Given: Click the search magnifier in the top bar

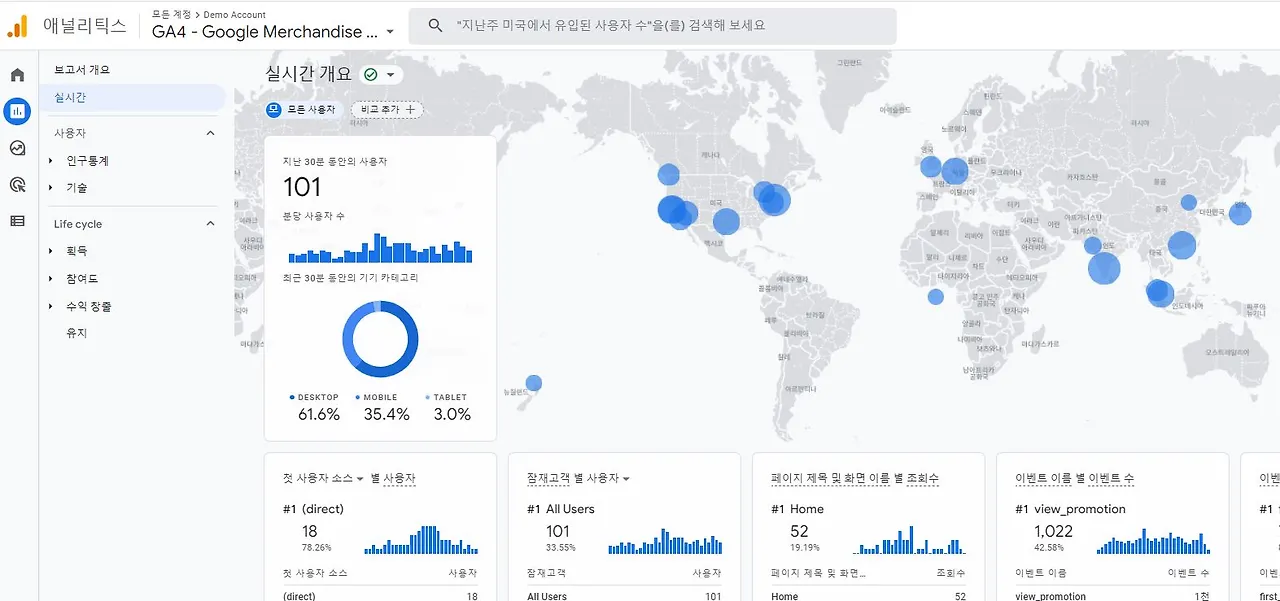Looking at the screenshot, I should point(434,26).
